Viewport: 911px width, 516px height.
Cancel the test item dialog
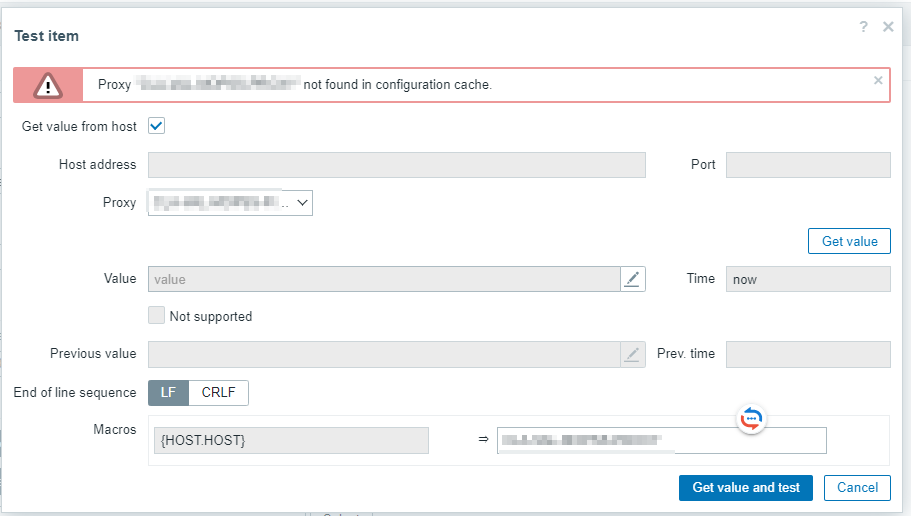click(x=857, y=487)
